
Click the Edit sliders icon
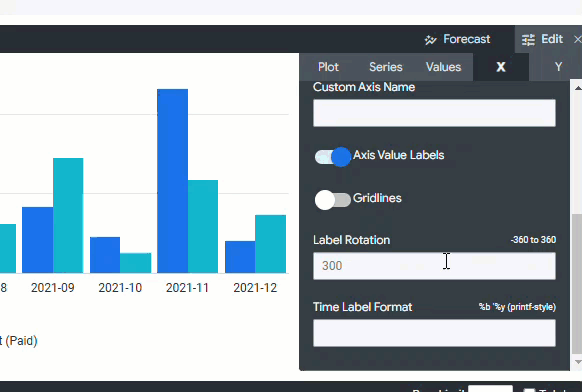(x=528, y=39)
